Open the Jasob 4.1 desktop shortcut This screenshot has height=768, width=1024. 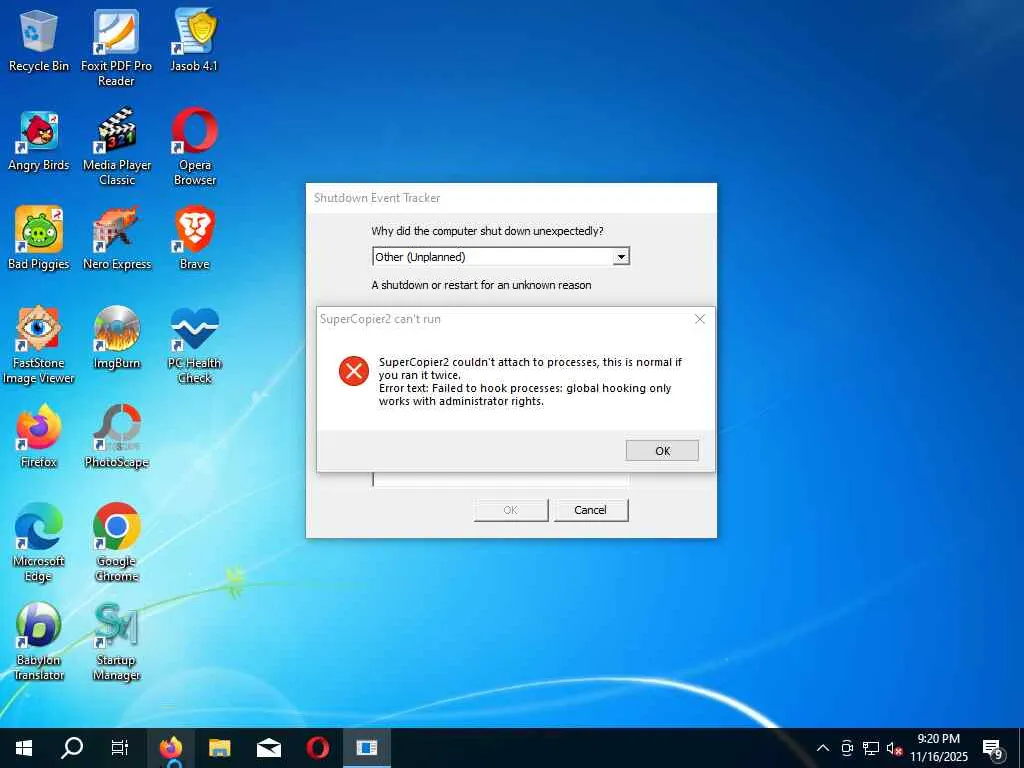point(194,40)
